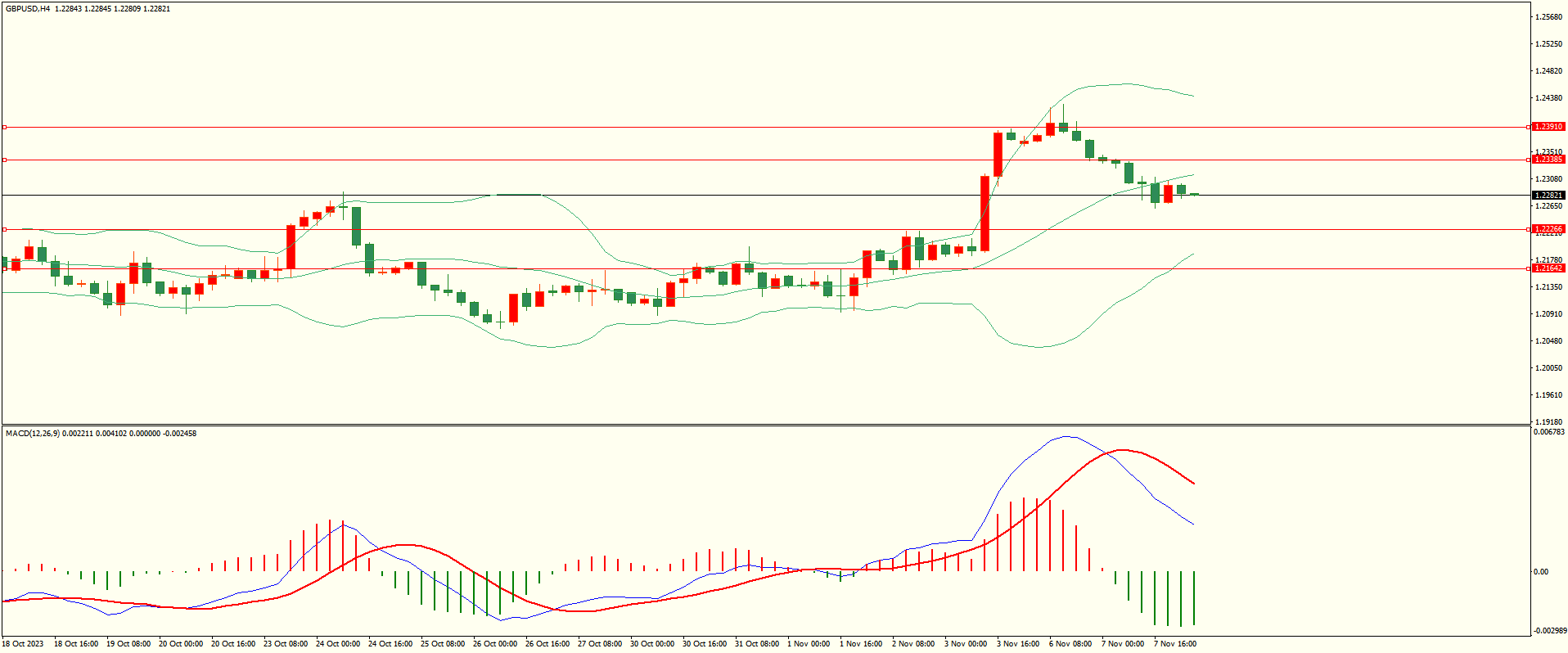
Task: Click the 27 Oct 08:00 time label
Action: [600, 644]
